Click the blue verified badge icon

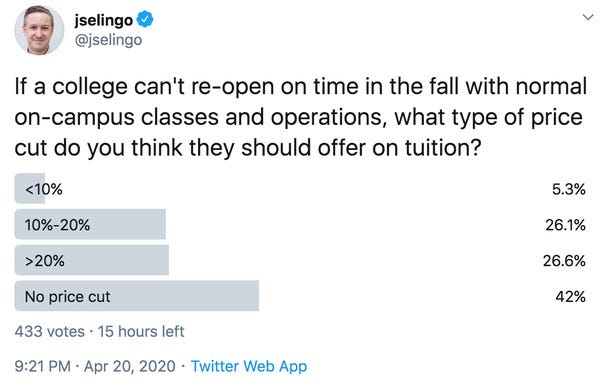coord(145,20)
